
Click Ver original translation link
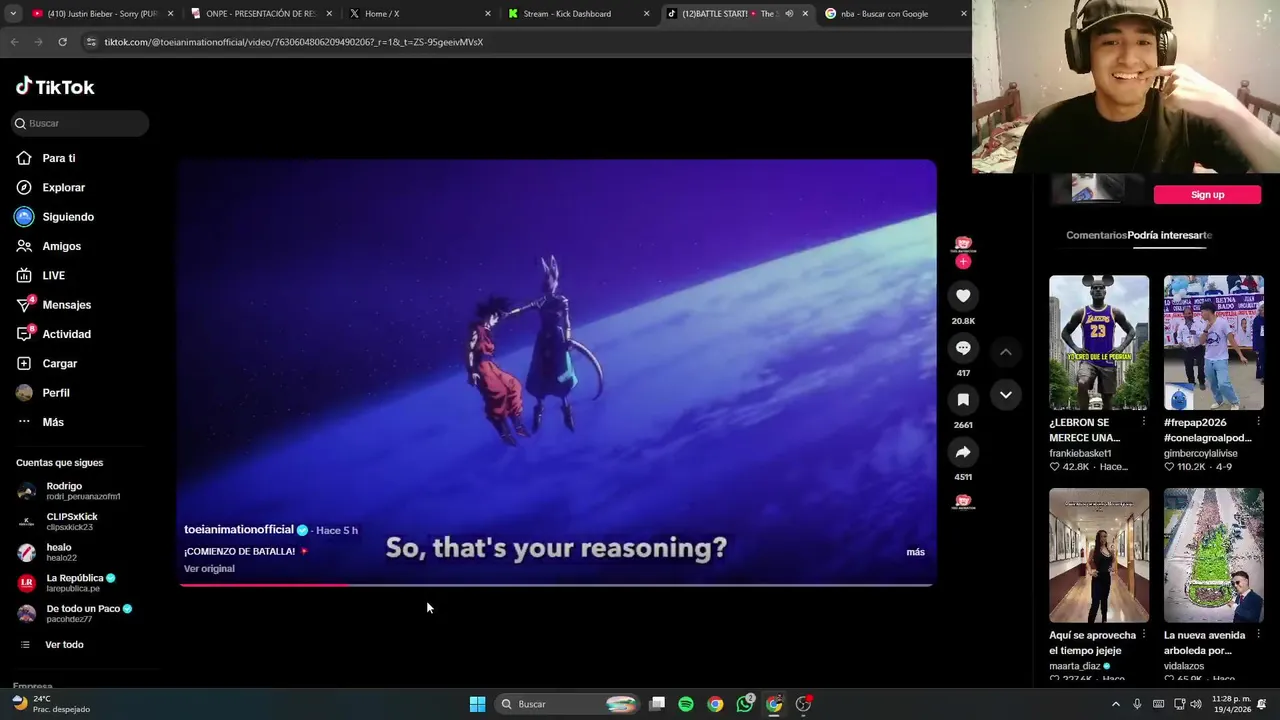click(209, 569)
